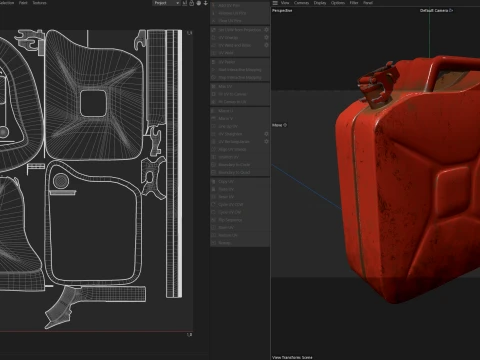Run the UV Straighten command
This screenshot has width=480, height=360.
(237, 134)
